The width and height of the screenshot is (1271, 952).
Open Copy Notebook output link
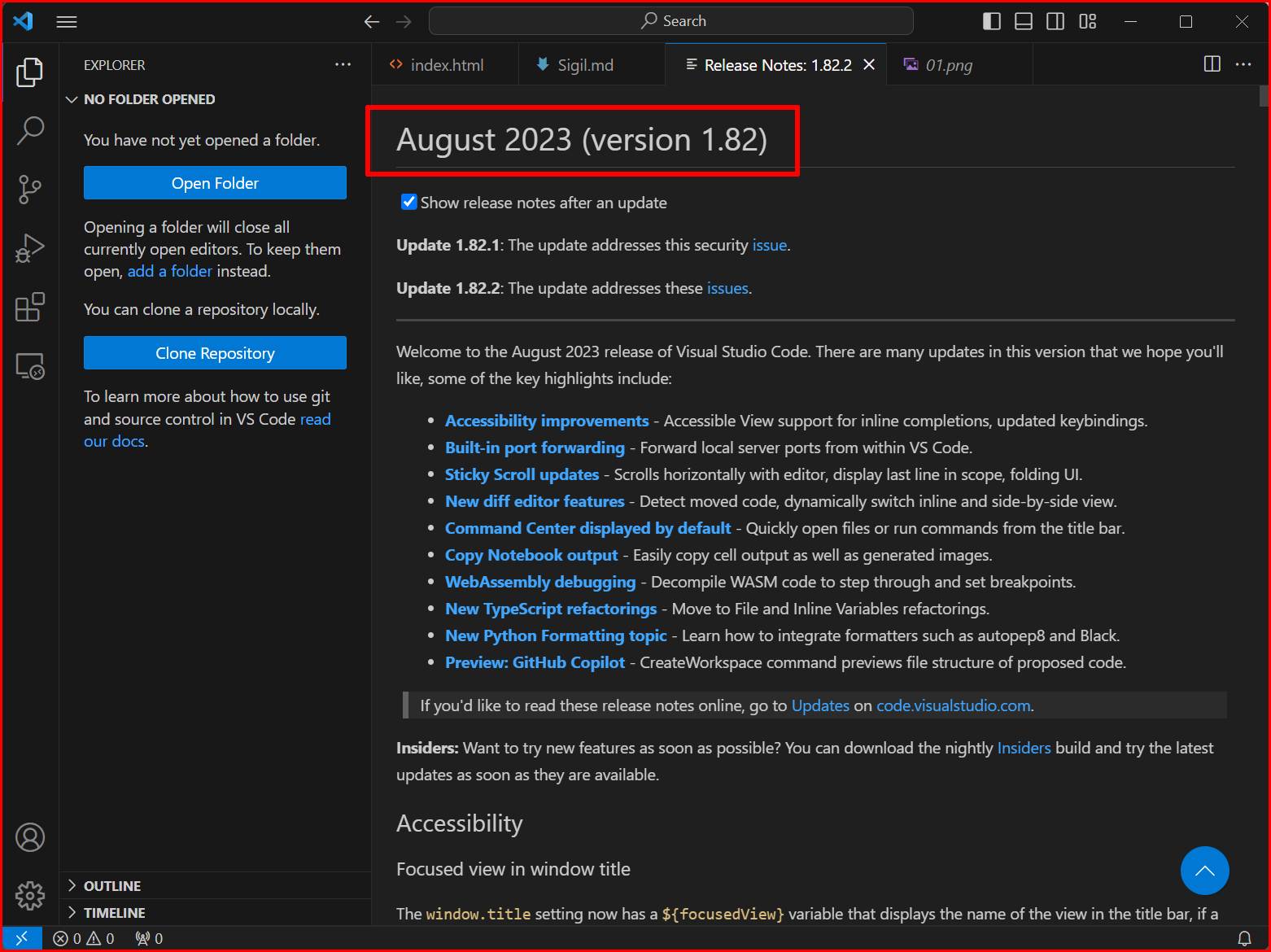click(531, 555)
